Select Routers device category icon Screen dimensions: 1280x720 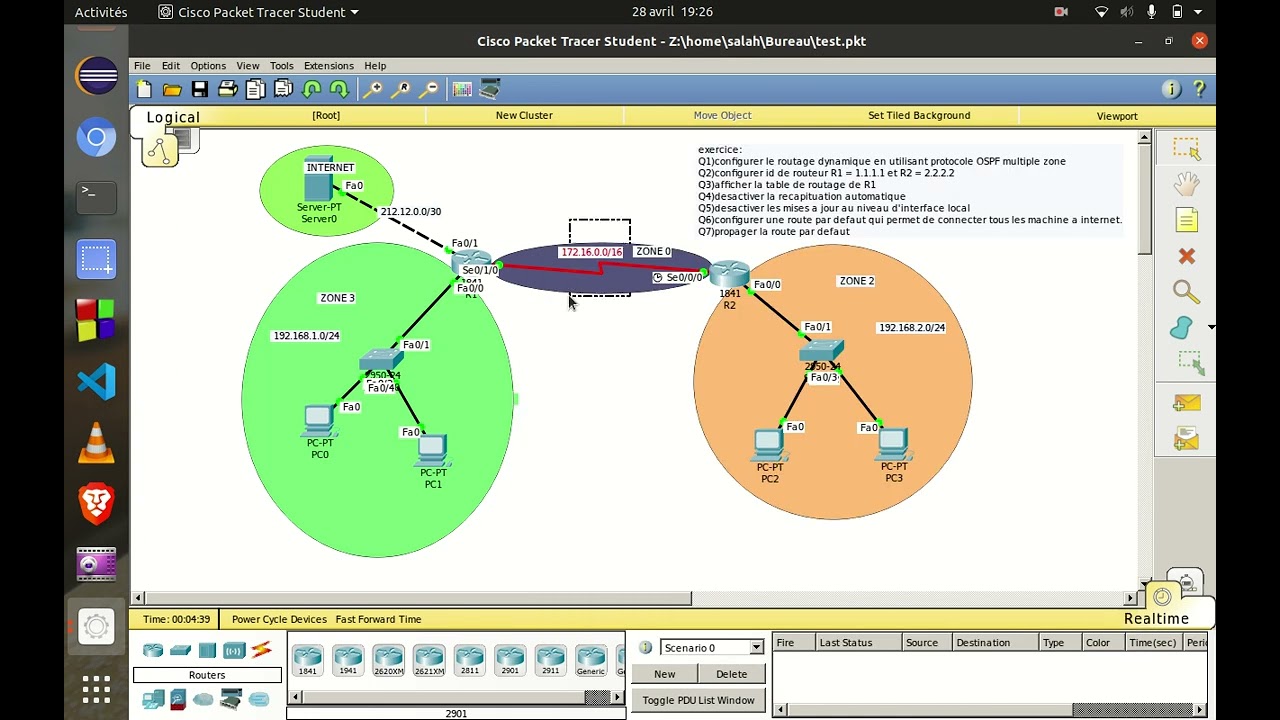click(x=153, y=650)
